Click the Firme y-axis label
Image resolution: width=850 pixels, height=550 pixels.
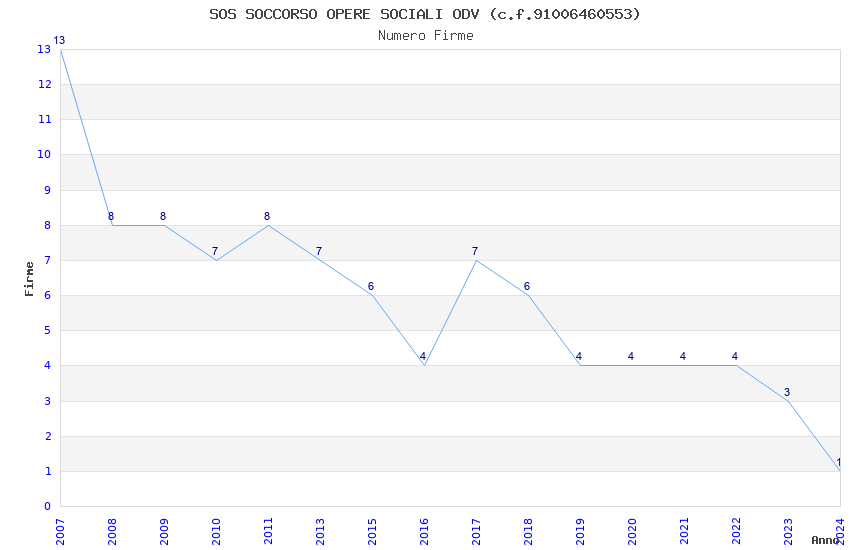(29, 279)
